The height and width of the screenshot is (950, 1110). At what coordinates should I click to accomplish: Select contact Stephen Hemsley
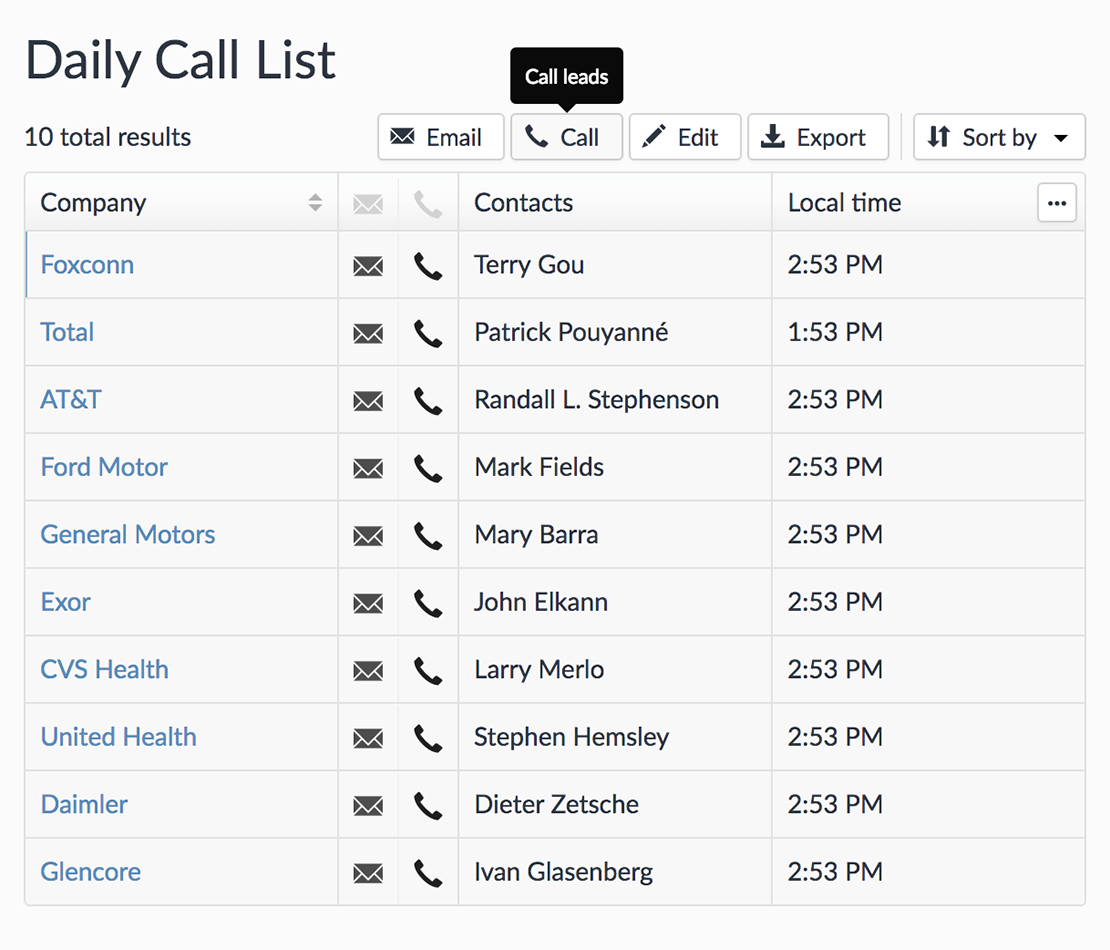point(571,737)
